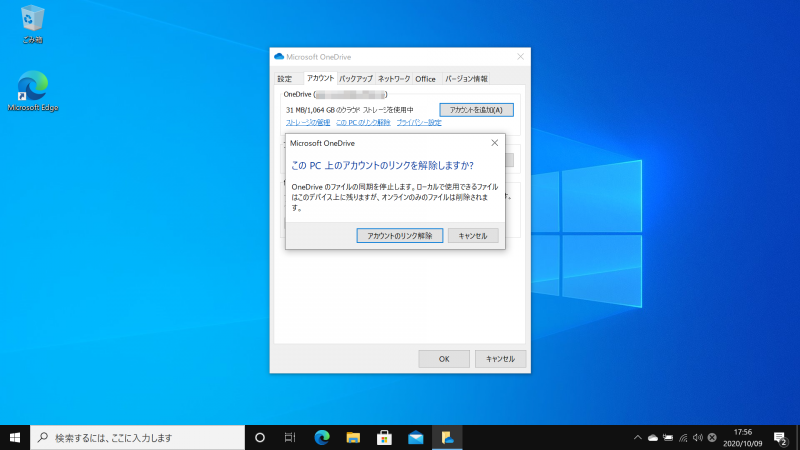Open Microsoft Store from the taskbar
Viewport: 800px width, 450px height.
click(x=384, y=438)
